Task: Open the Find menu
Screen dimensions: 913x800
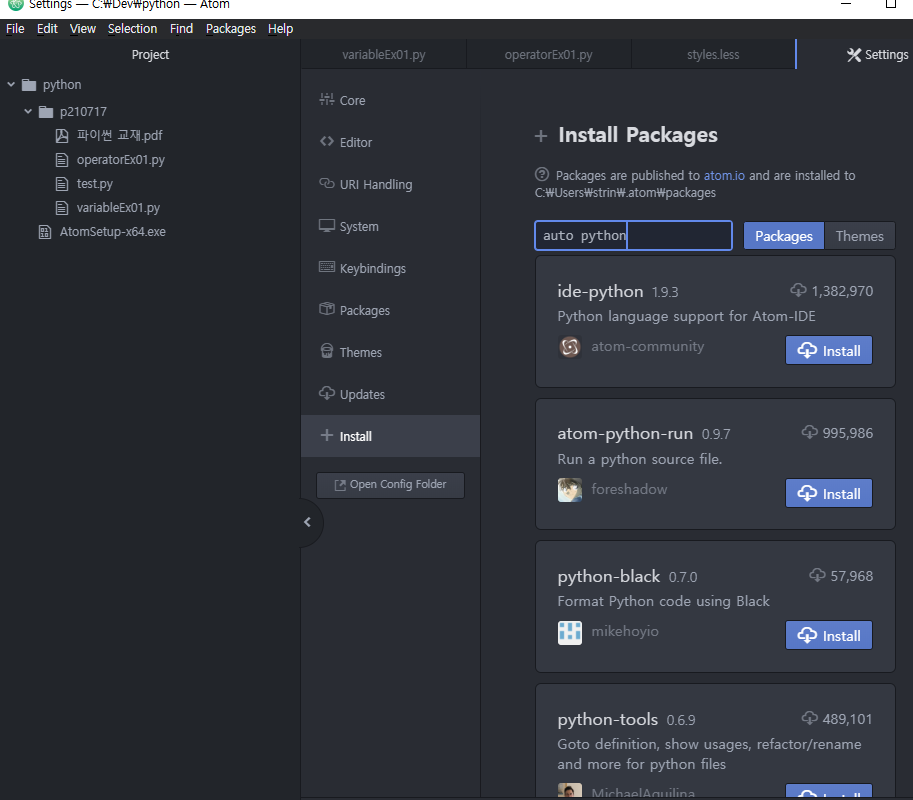Action: (181, 29)
